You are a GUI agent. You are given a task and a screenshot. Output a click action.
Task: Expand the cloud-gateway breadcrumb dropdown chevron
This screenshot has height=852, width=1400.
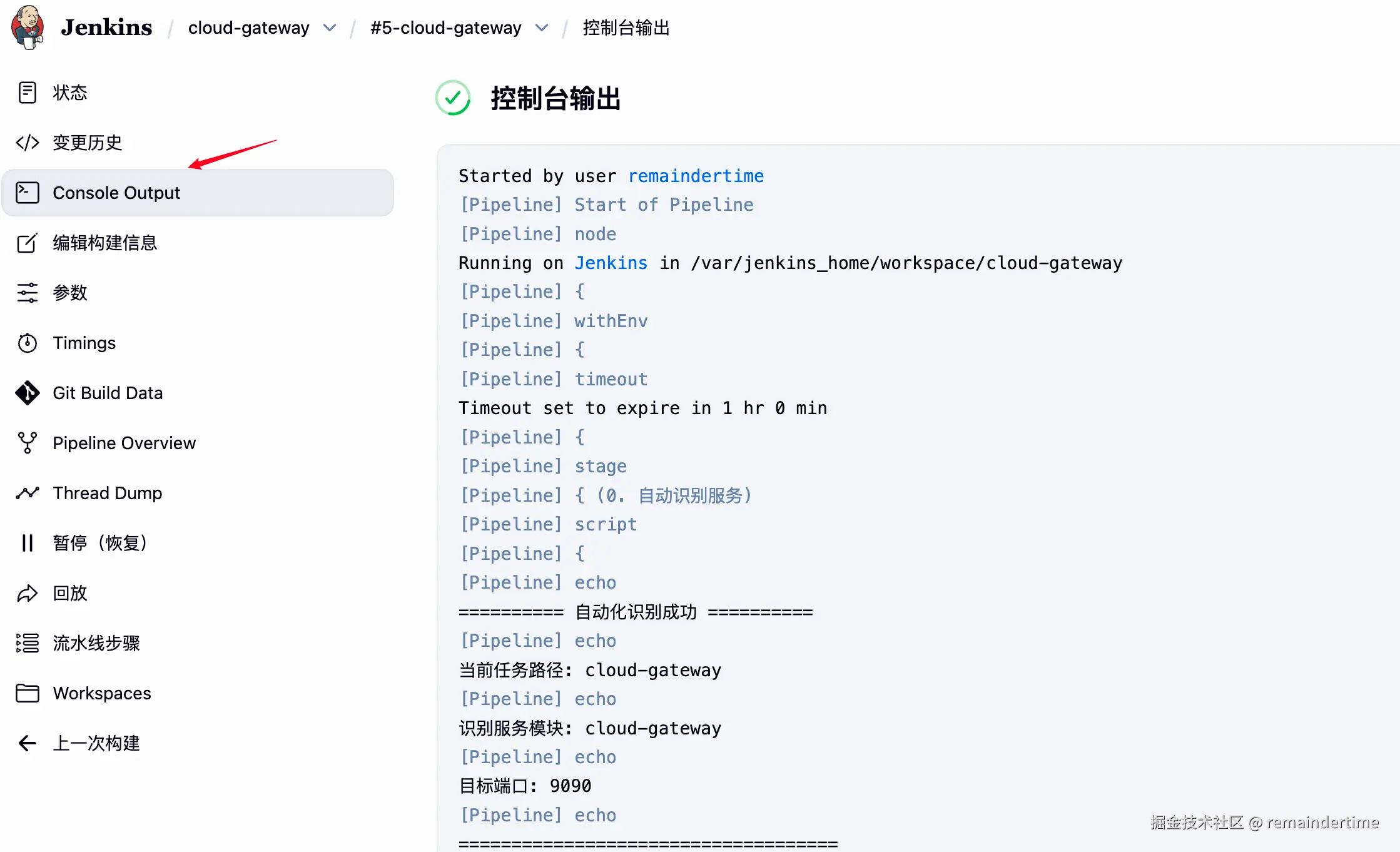[330, 28]
